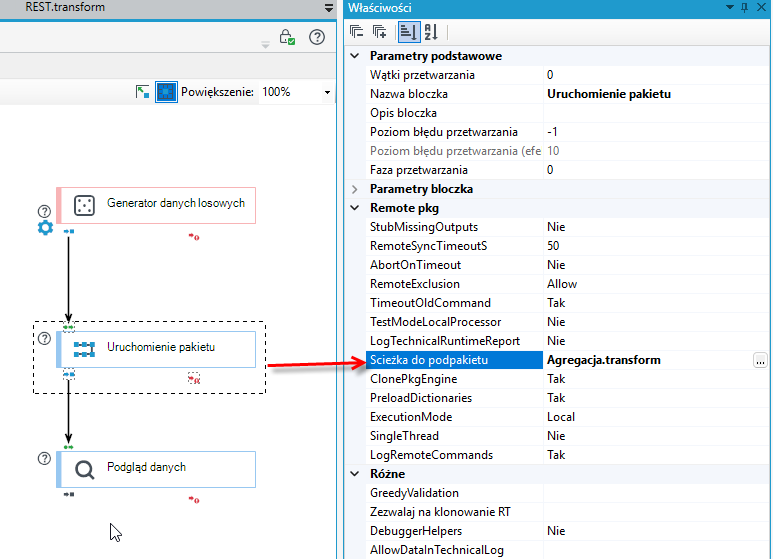Edit RemoteSyncTimeoutS value 50

[x=656, y=246]
